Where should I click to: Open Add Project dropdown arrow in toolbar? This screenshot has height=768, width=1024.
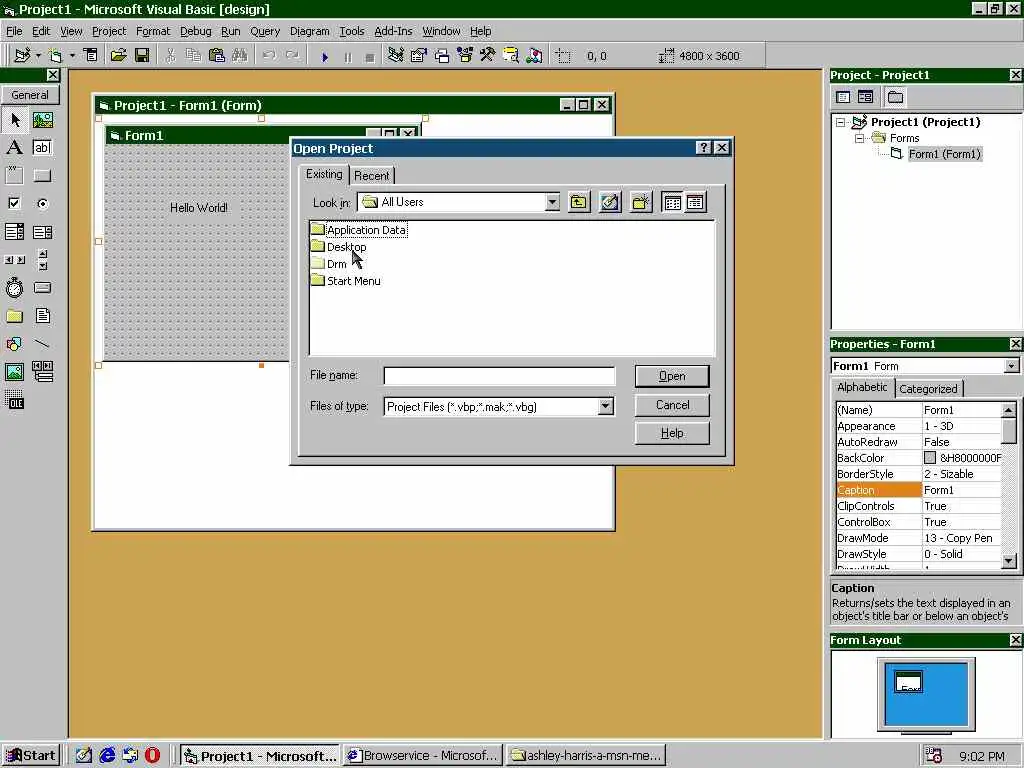(x=39, y=56)
